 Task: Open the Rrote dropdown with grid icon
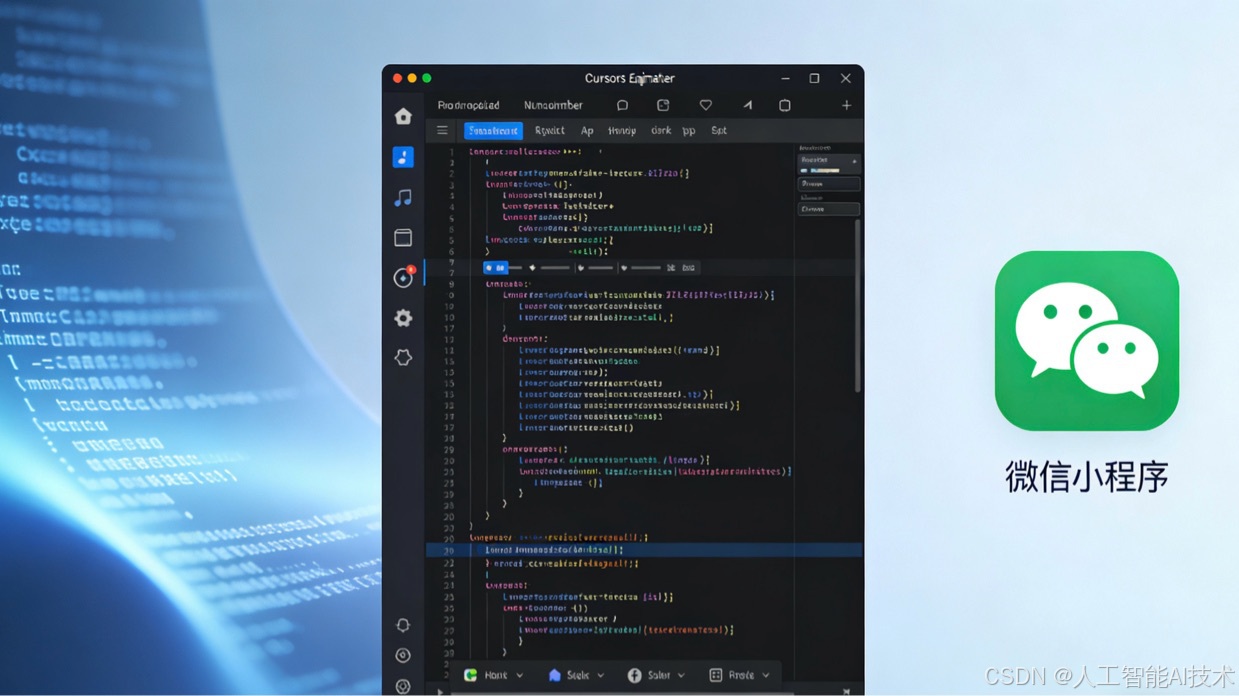tap(740, 675)
